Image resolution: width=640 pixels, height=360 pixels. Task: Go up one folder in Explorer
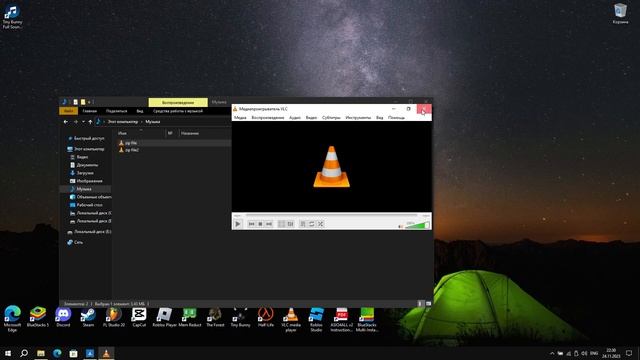[90, 122]
